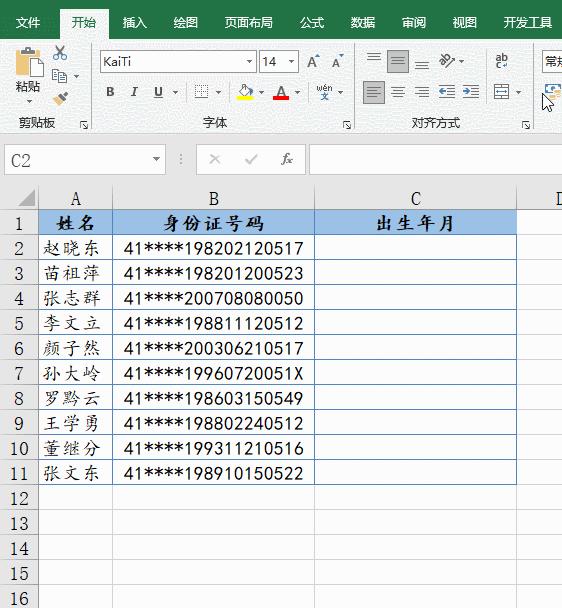Click into the formula bar input
The image size is (562, 608).
[435, 159]
